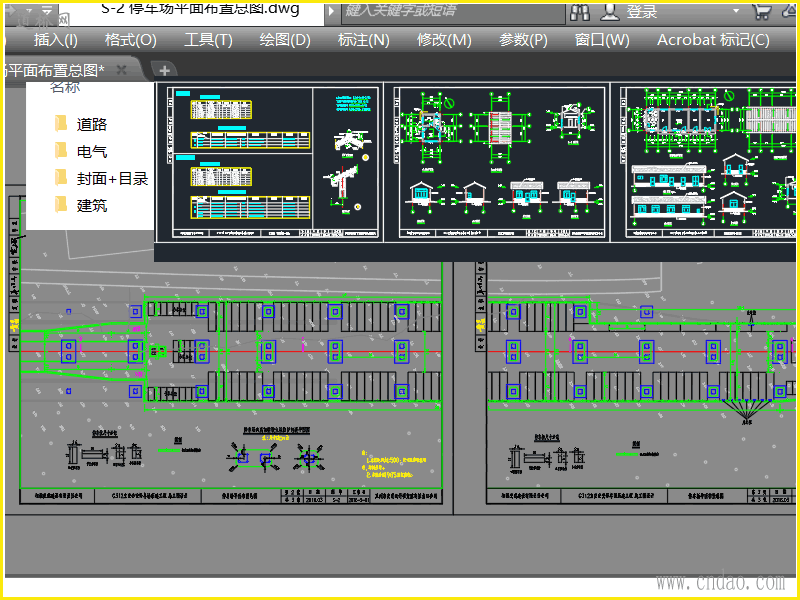
Task: Add a new drawing tab with plus button
Action: [x=164, y=70]
